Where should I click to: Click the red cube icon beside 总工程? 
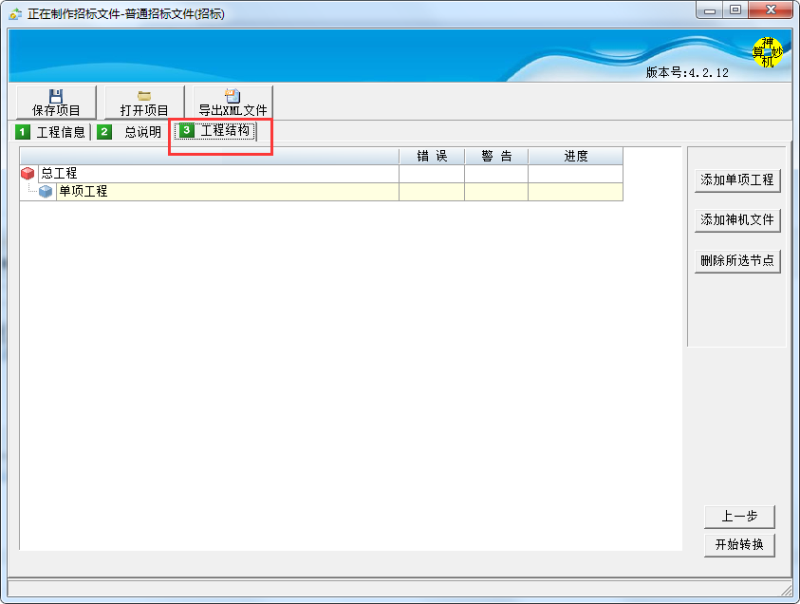28,174
